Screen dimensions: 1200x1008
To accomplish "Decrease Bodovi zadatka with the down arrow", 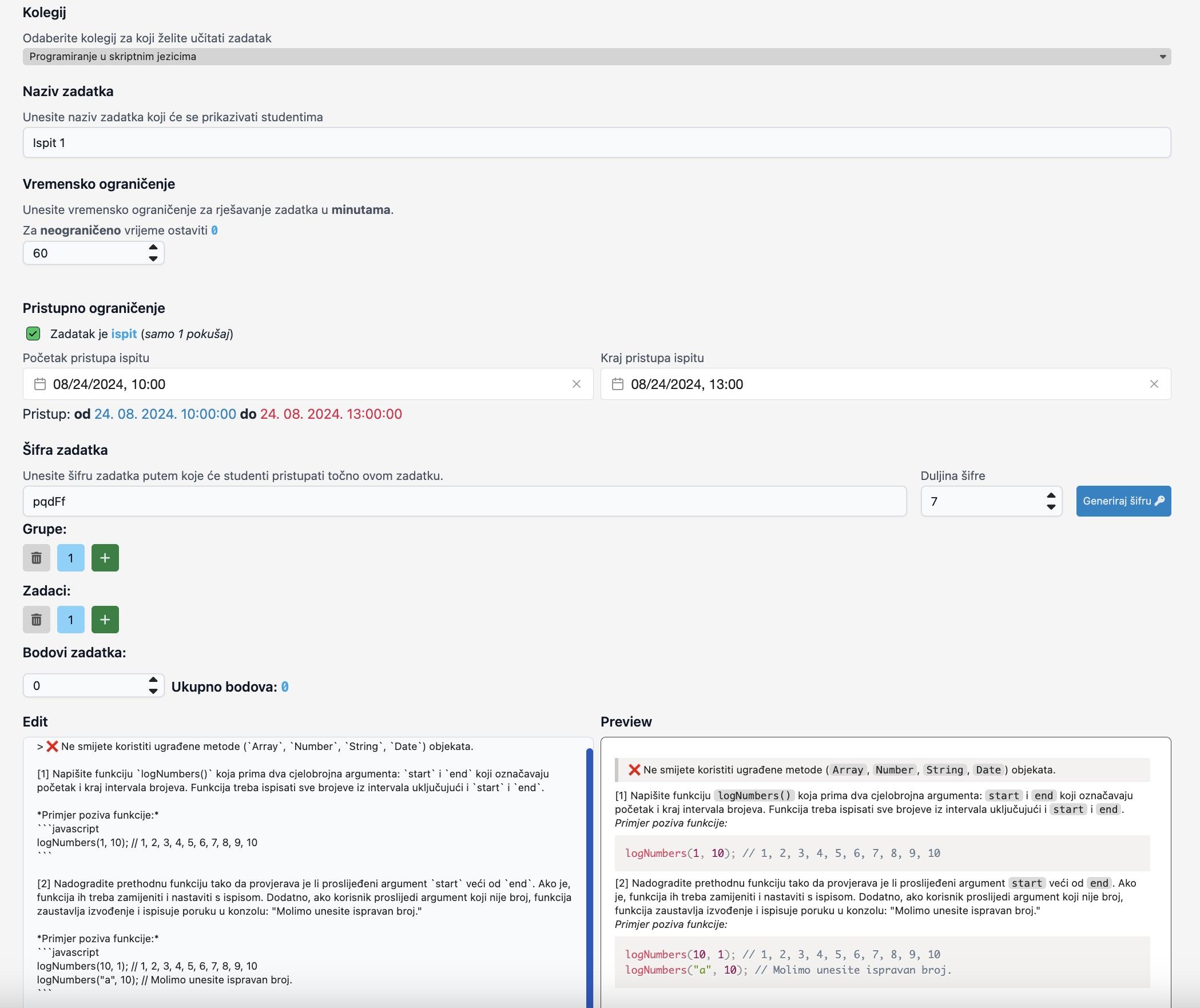I will 153,691.
